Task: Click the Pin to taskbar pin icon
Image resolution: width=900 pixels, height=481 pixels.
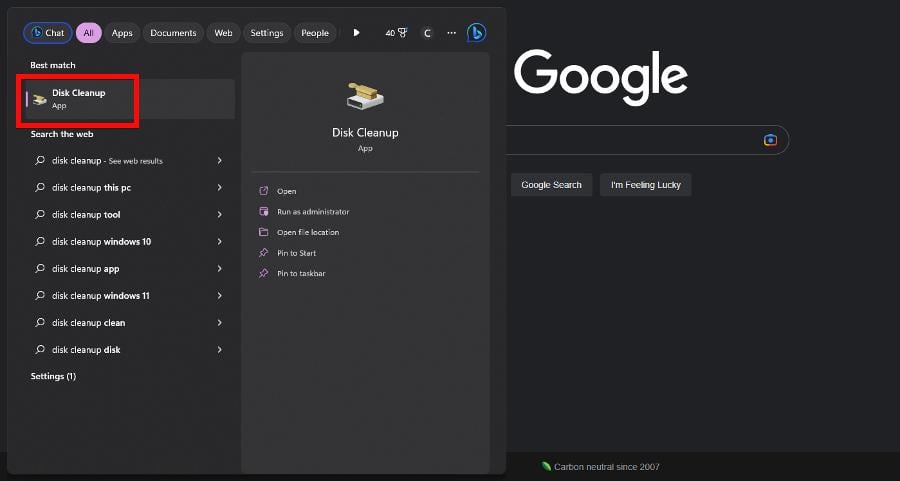Action: pos(263,273)
